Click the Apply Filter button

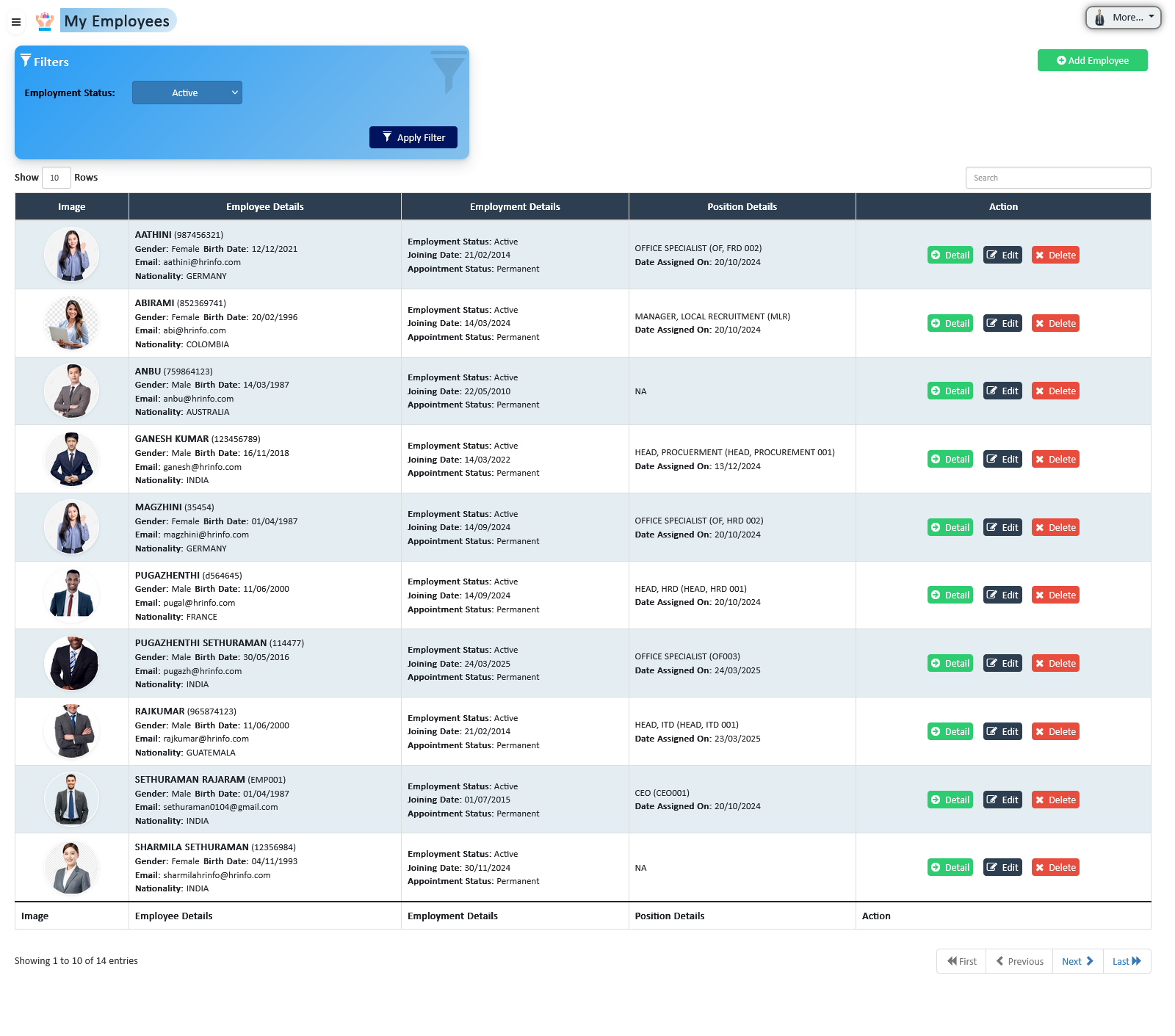pos(413,137)
